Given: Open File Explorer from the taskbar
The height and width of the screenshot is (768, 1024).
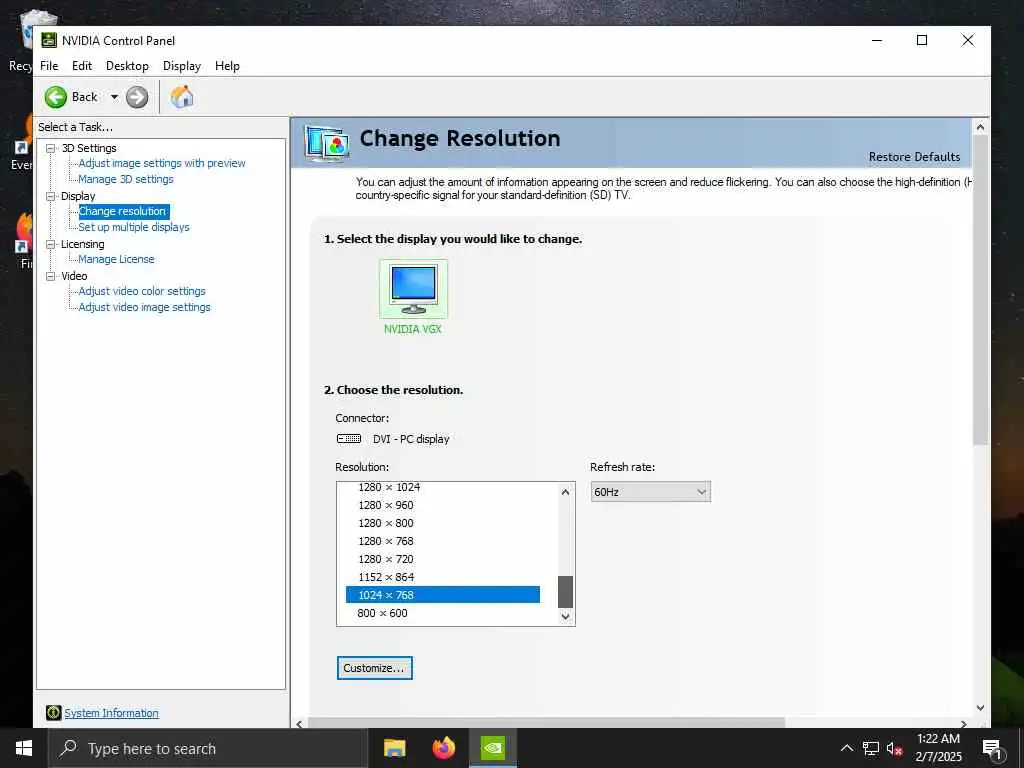Looking at the screenshot, I should point(394,748).
